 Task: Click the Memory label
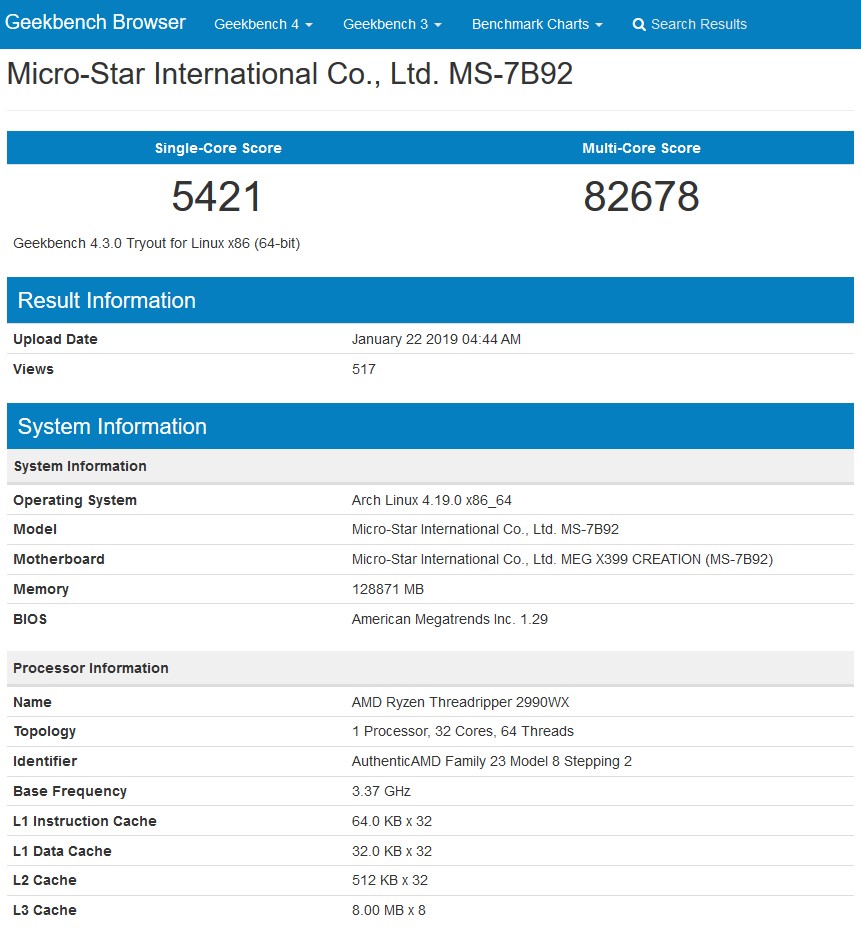pyautogui.click(x=41, y=589)
